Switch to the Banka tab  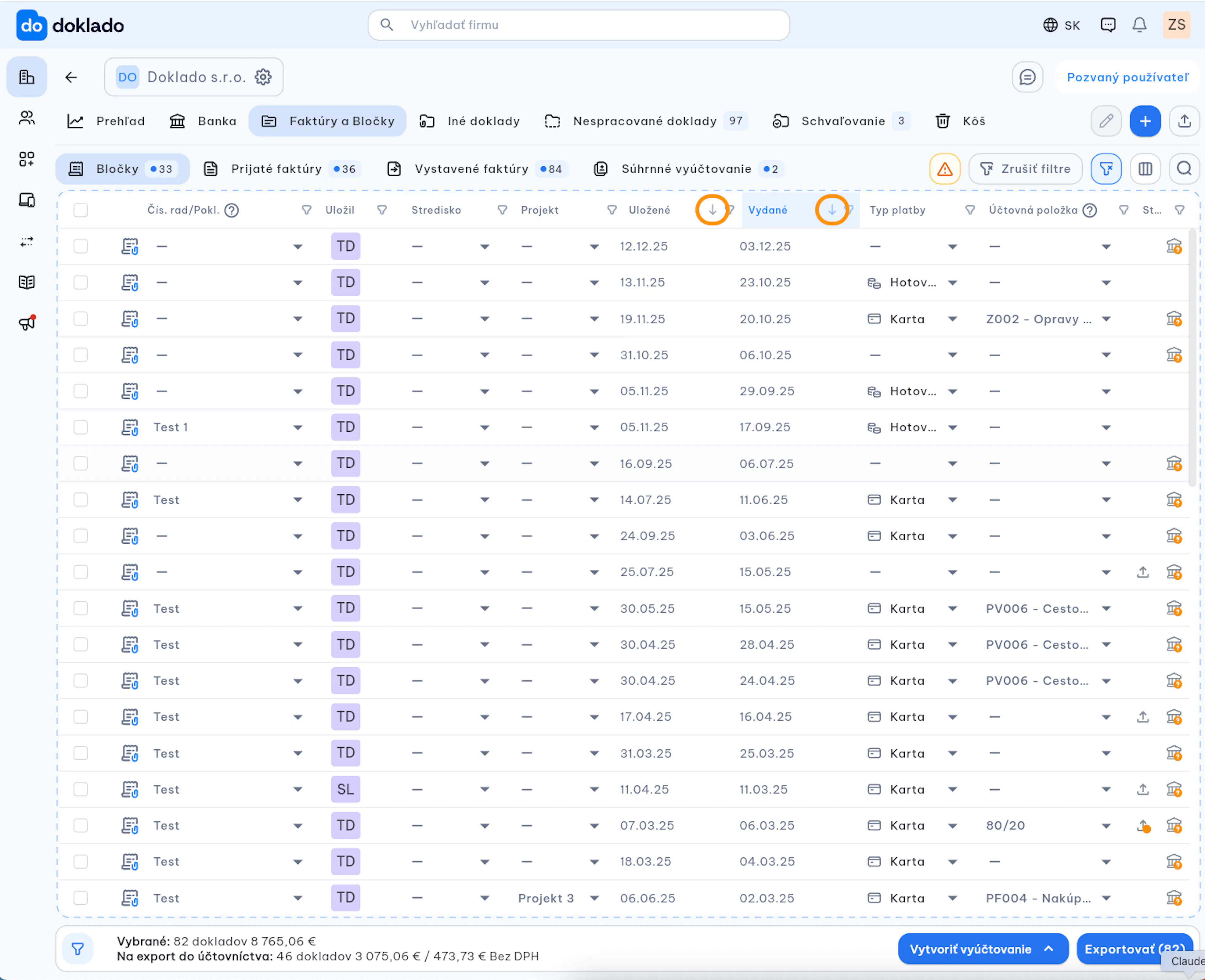point(203,121)
